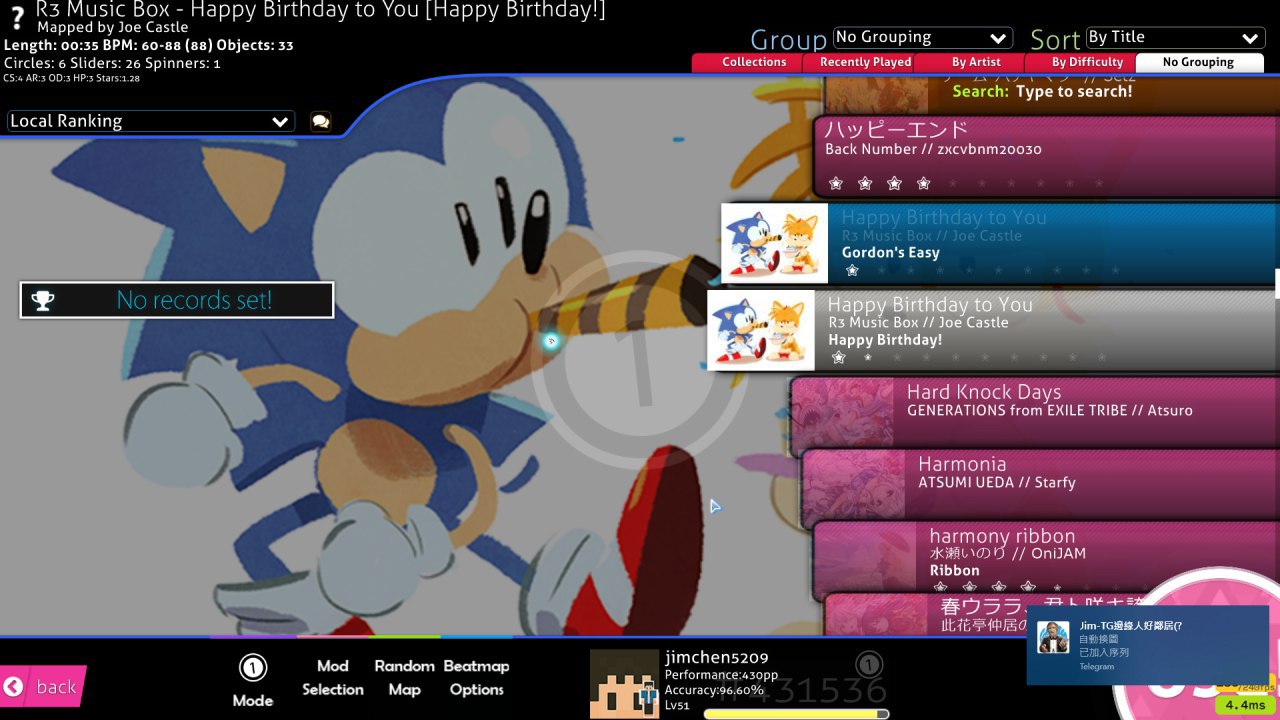Image resolution: width=1280 pixels, height=720 pixels.
Task: Pick the Gordon's Easy difficulty card
Action: [x=1000, y=244]
